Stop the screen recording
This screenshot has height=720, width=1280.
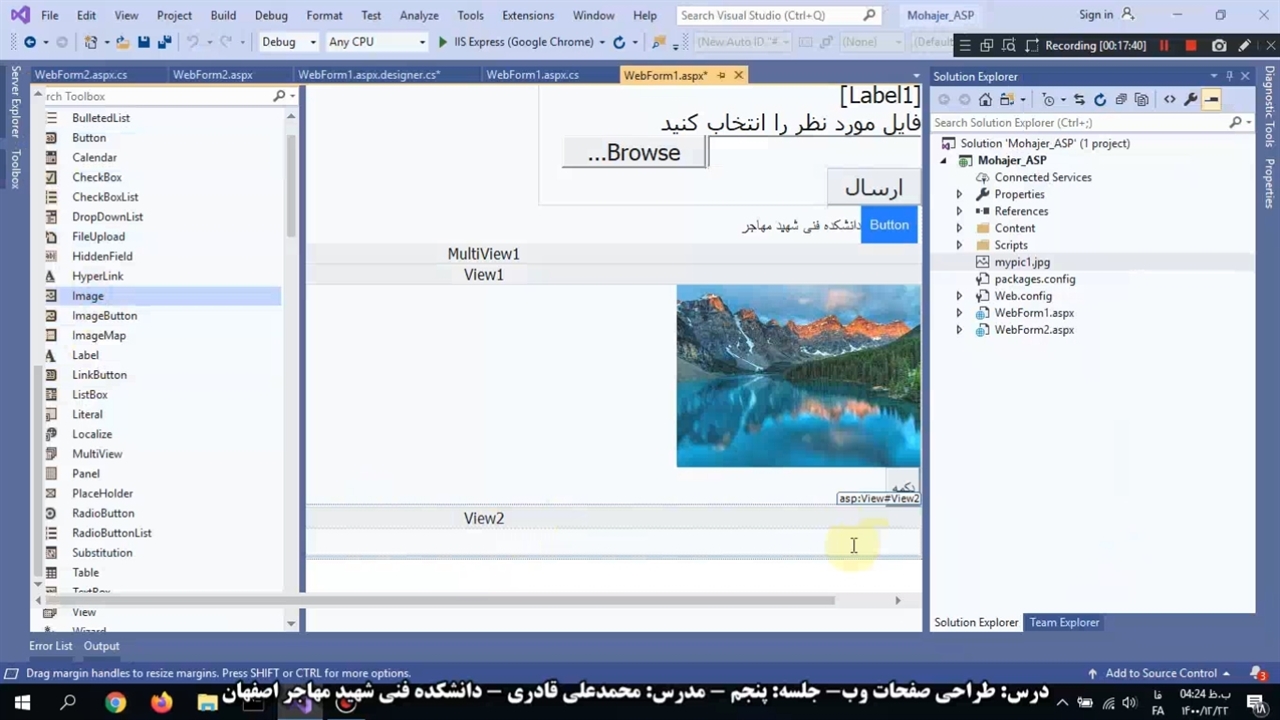click(1190, 46)
